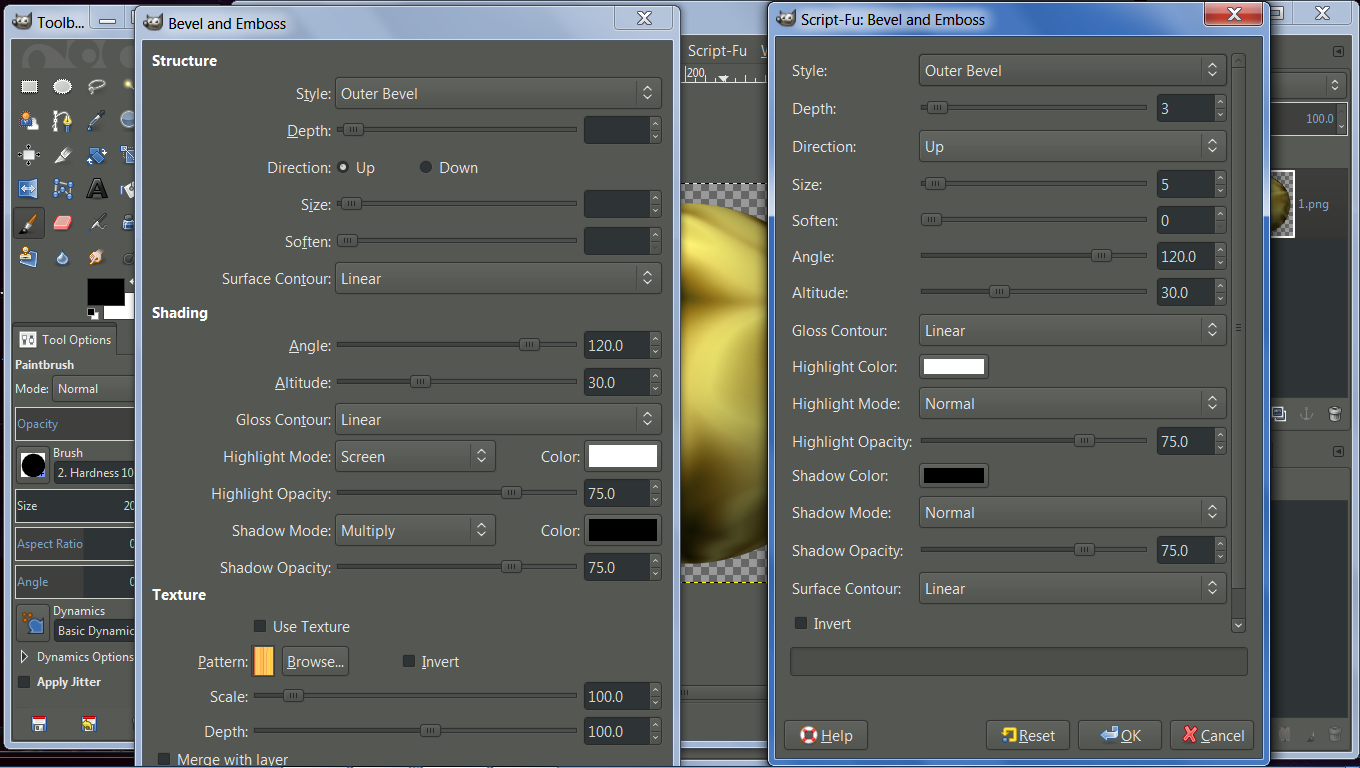
Task: Select the Down direction radio button
Action: click(448, 168)
